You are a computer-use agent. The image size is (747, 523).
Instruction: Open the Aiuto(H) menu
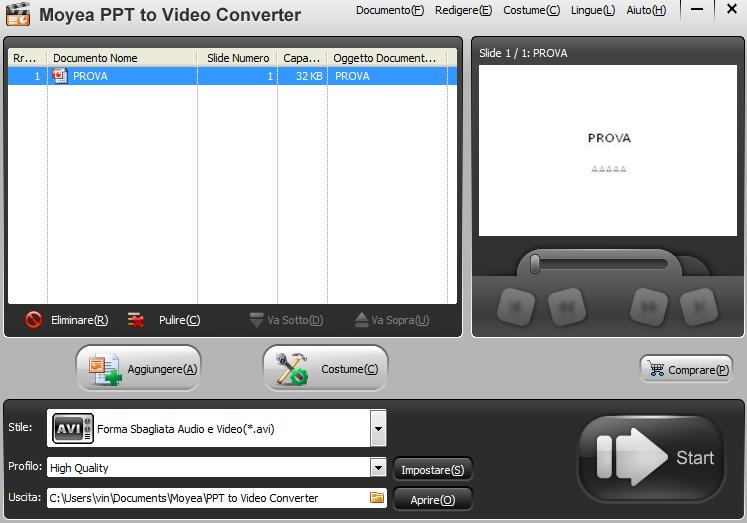pos(646,10)
